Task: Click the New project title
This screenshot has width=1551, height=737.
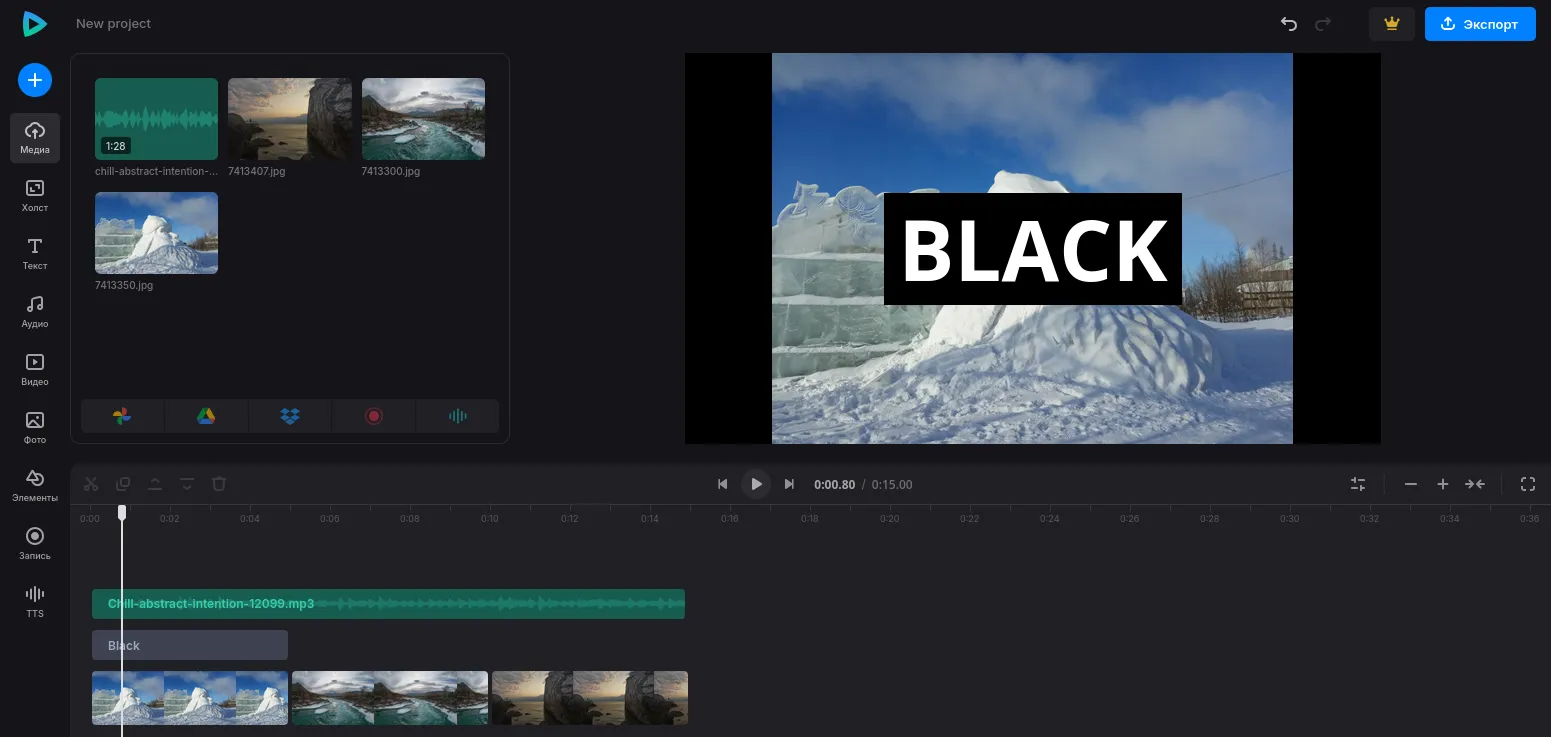Action: (x=113, y=24)
